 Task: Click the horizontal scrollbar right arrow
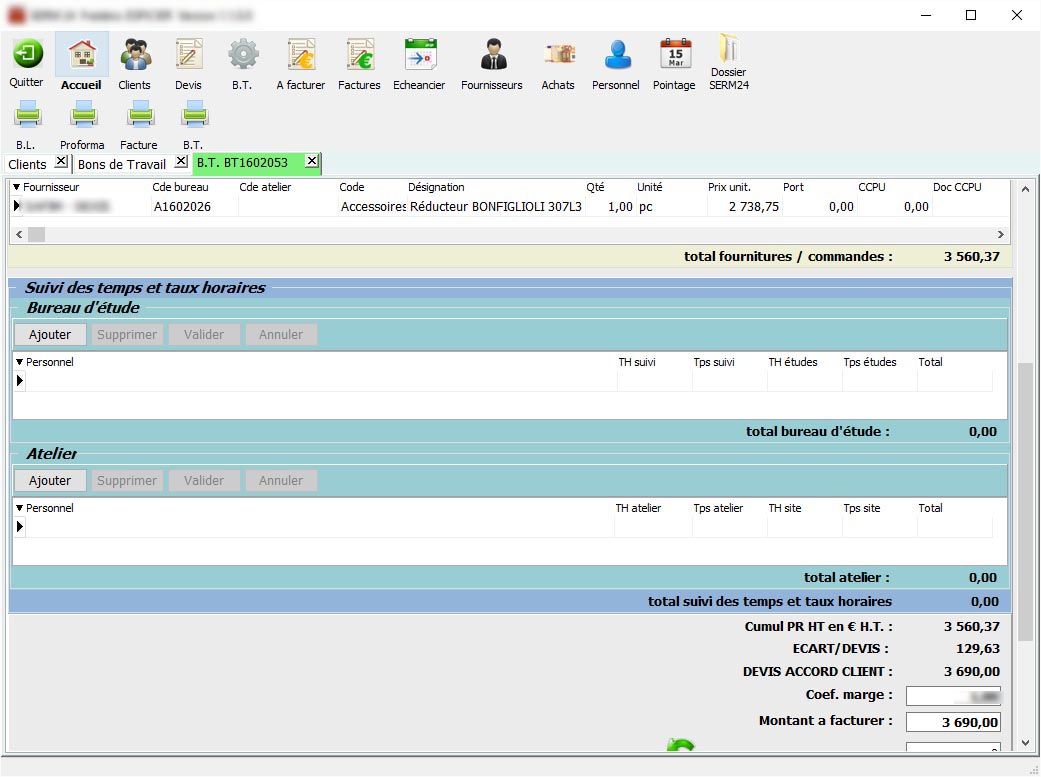point(1001,234)
